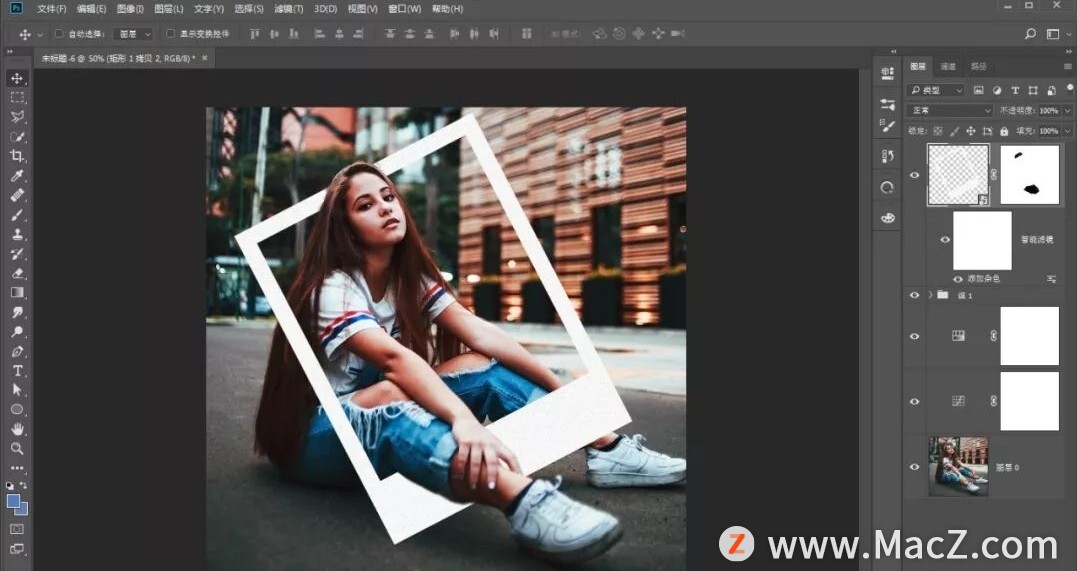Open the workspace switcher dropdown
1077x571 pixels.
pos(1054,34)
